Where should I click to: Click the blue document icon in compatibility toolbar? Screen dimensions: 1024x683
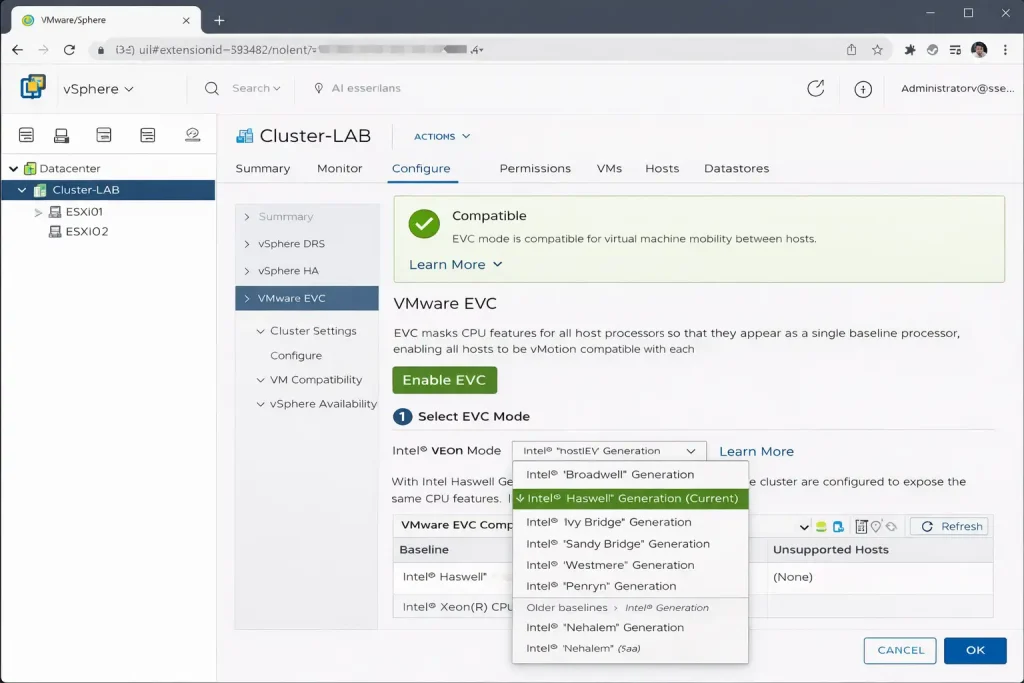point(839,526)
